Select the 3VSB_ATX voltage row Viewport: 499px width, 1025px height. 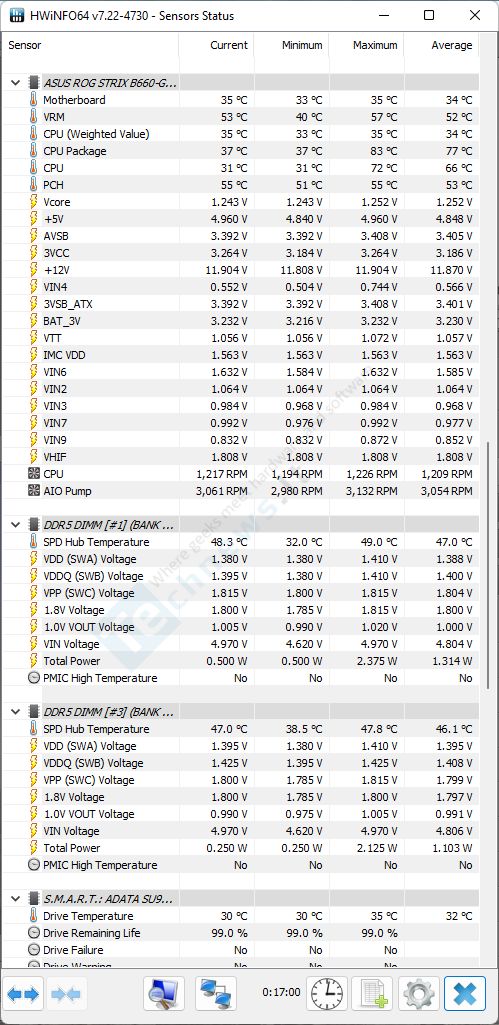pyautogui.click(x=241, y=304)
